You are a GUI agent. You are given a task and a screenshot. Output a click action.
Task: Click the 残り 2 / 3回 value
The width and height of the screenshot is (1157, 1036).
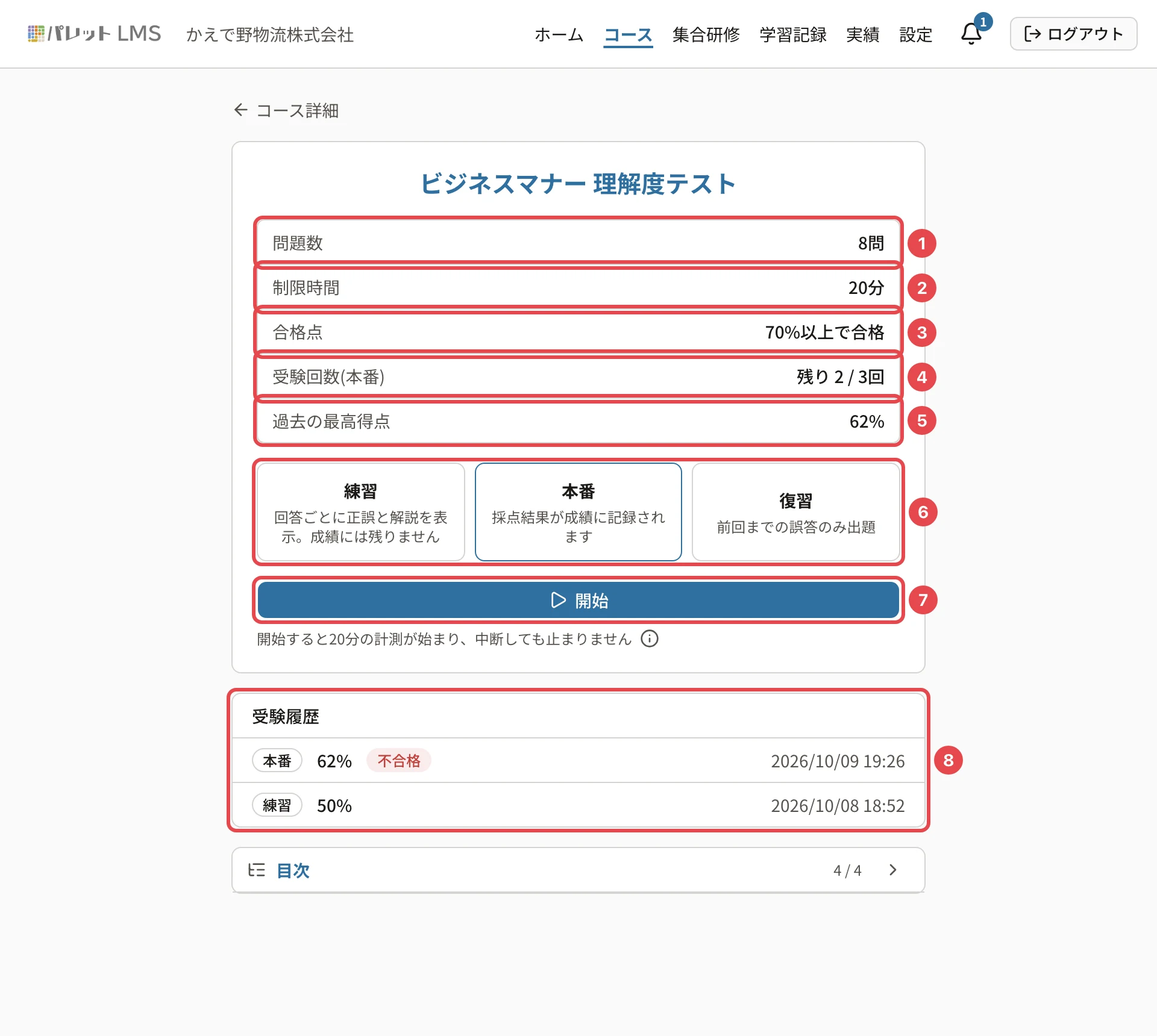pos(841,376)
